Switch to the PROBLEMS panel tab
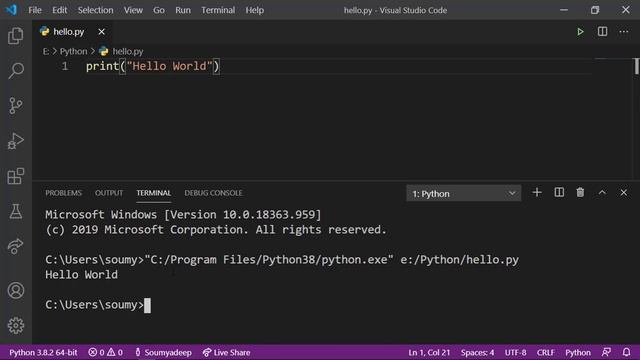 (63, 193)
